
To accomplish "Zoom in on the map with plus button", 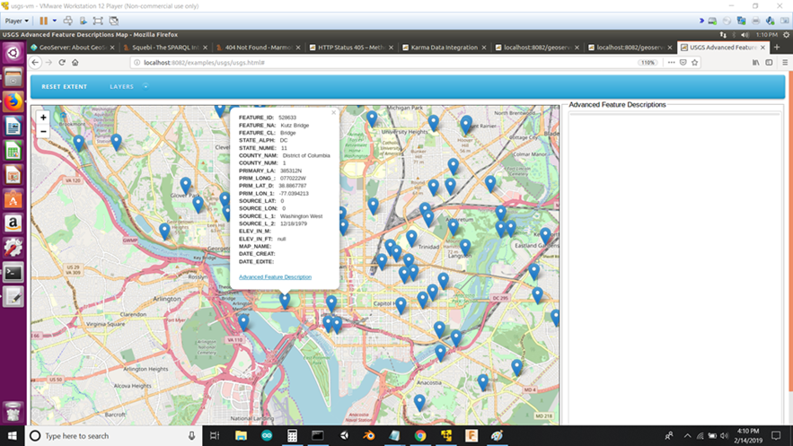I will [43, 117].
